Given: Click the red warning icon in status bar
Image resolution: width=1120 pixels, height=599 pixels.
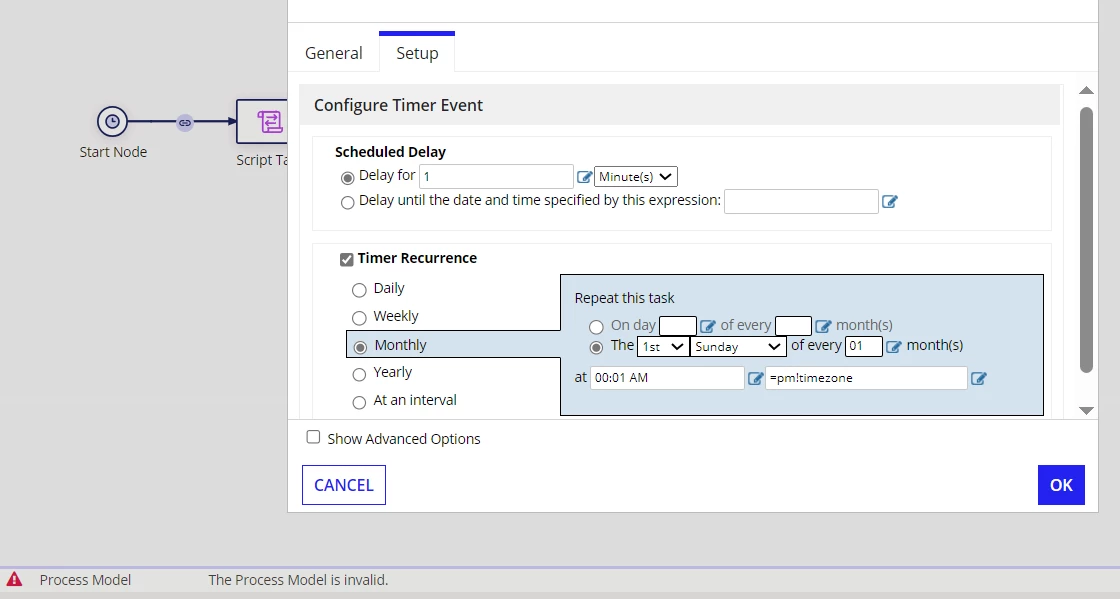Looking at the screenshot, I should [14, 579].
